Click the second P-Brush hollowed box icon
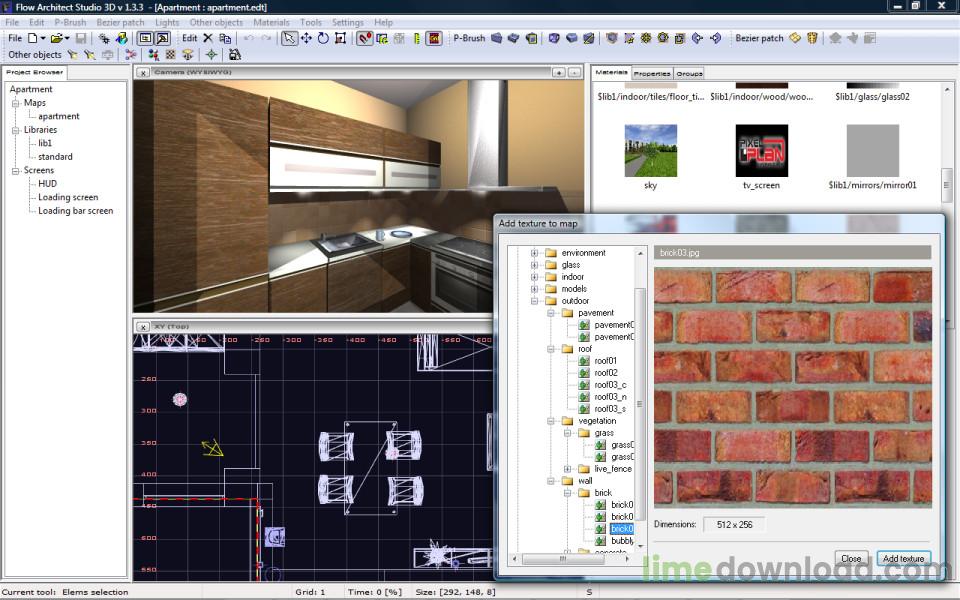This screenshot has width=960, height=600. (514, 38)
